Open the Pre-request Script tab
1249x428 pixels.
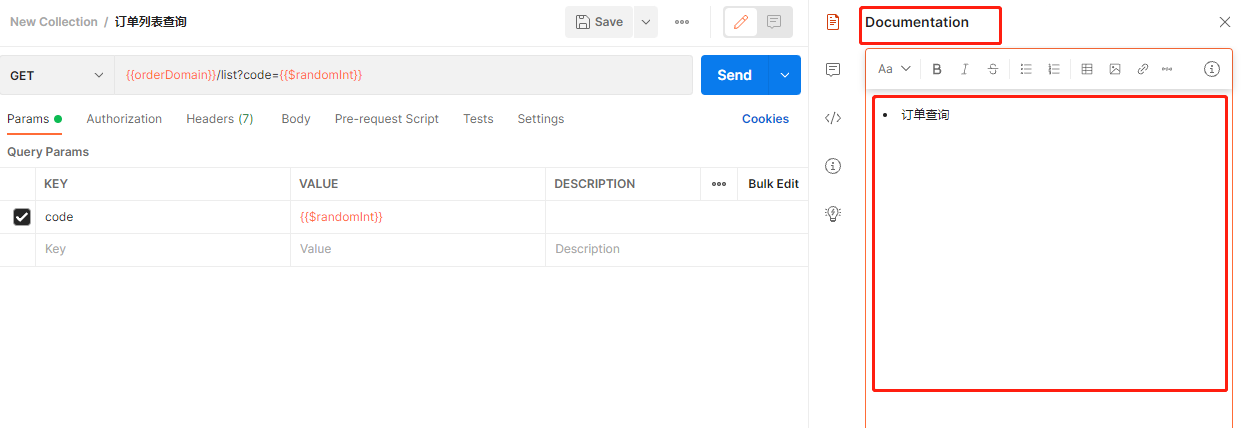(x=386, y=119)
